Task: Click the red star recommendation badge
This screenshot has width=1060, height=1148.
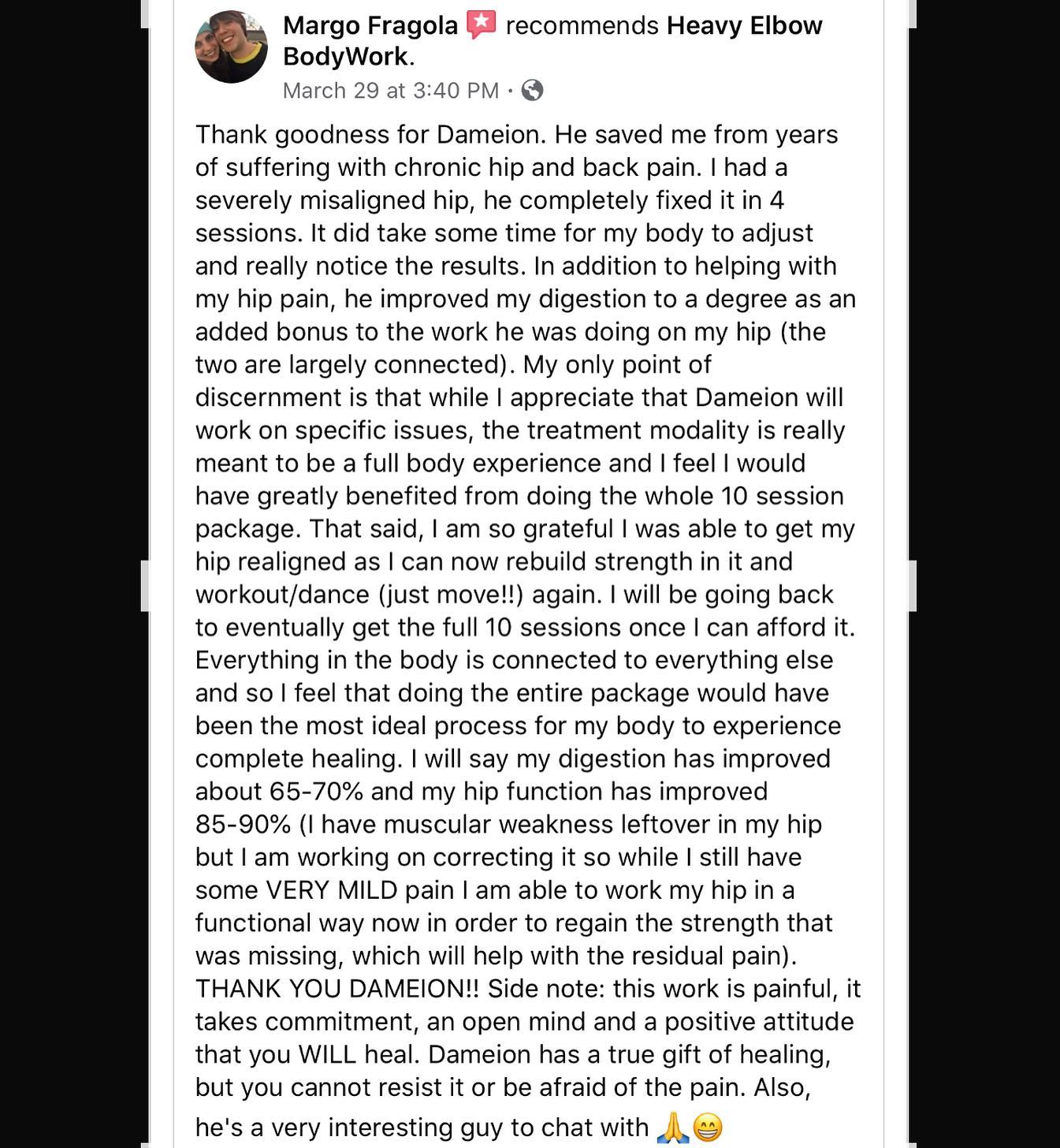Action: [481, 24]
